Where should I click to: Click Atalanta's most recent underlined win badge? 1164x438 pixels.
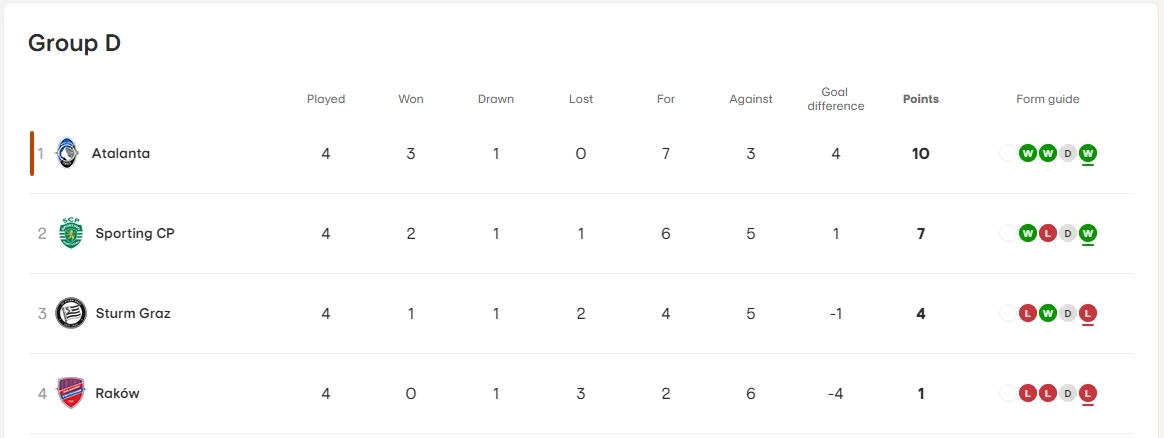(x=1088, y=153)
